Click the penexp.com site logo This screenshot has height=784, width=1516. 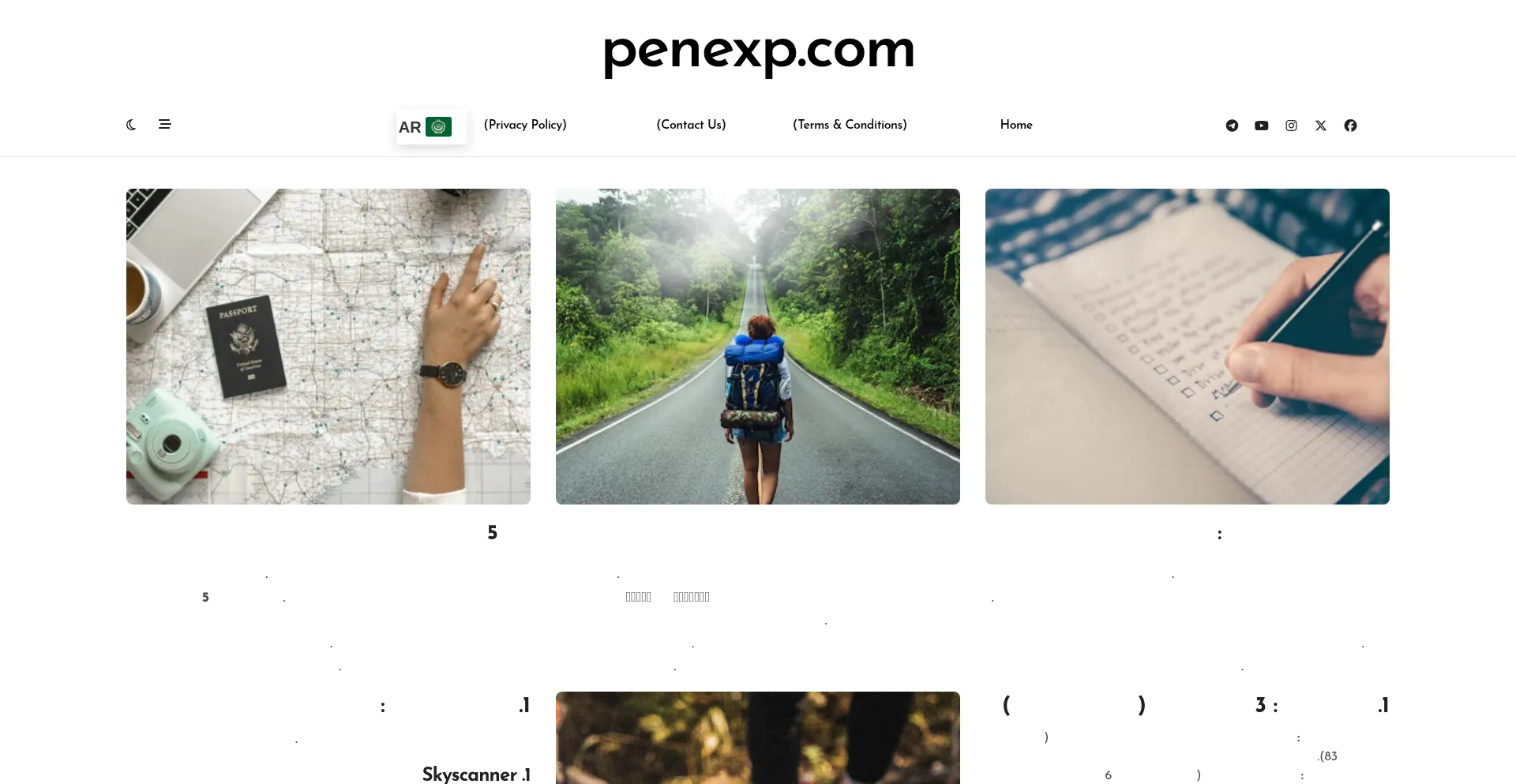pos(759,53)
